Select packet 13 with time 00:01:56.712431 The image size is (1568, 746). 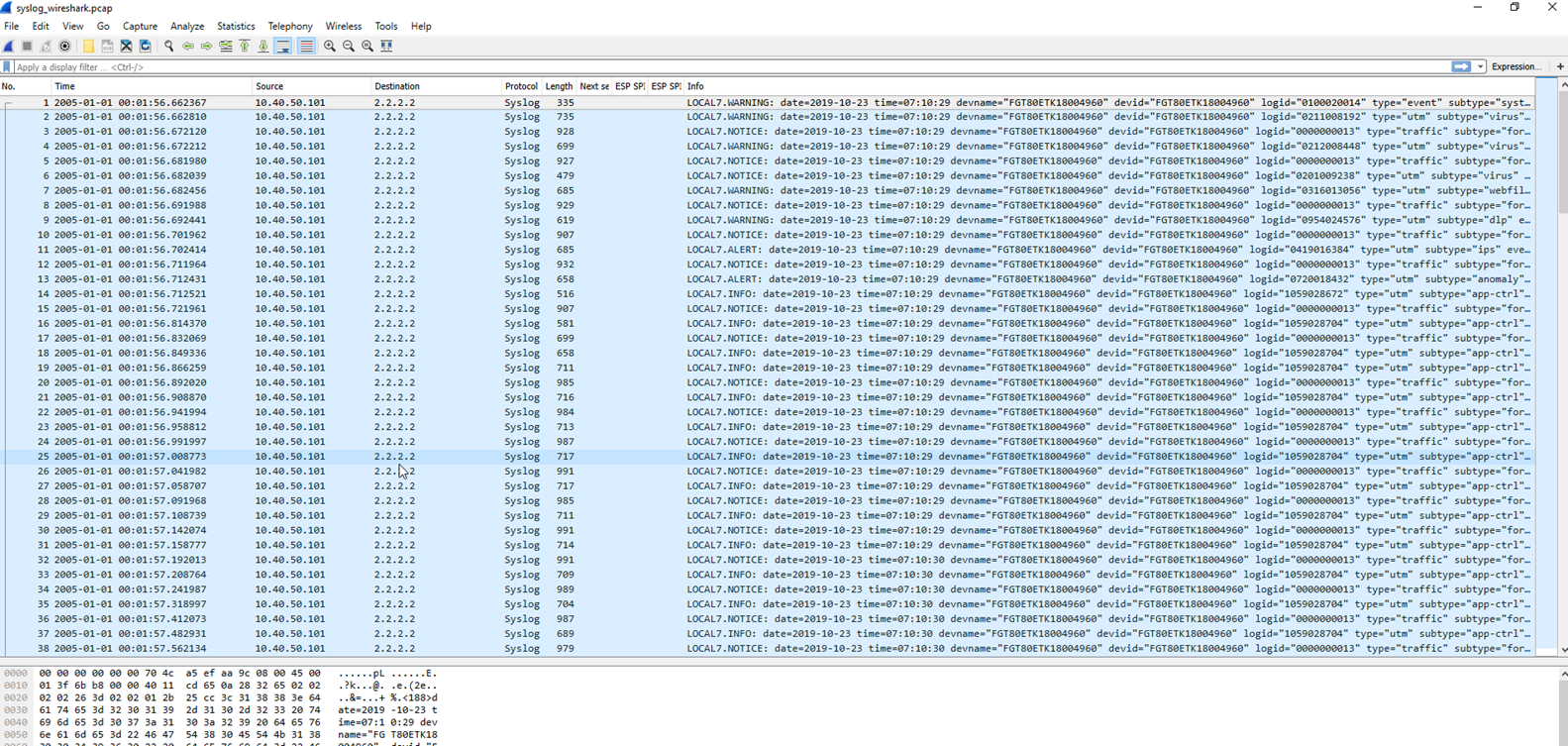(x=768, y=279)
